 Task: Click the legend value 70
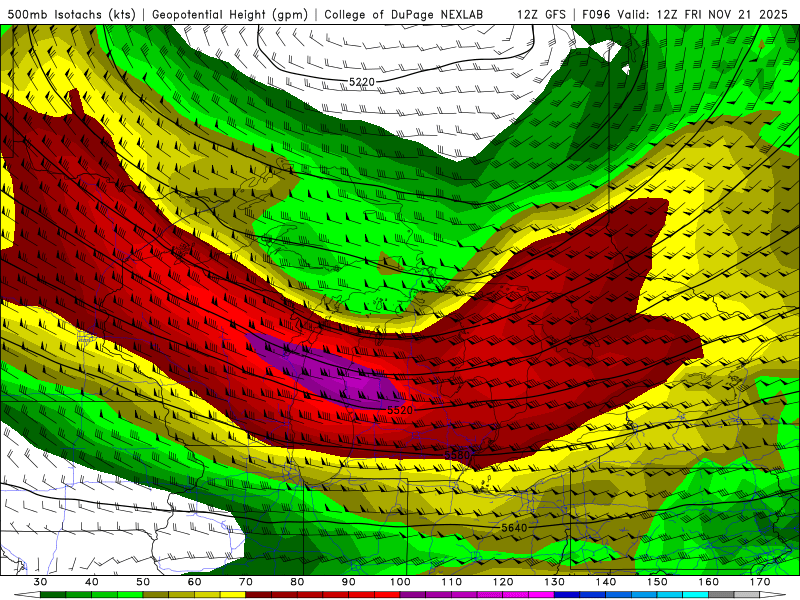[x=246, y=582]
